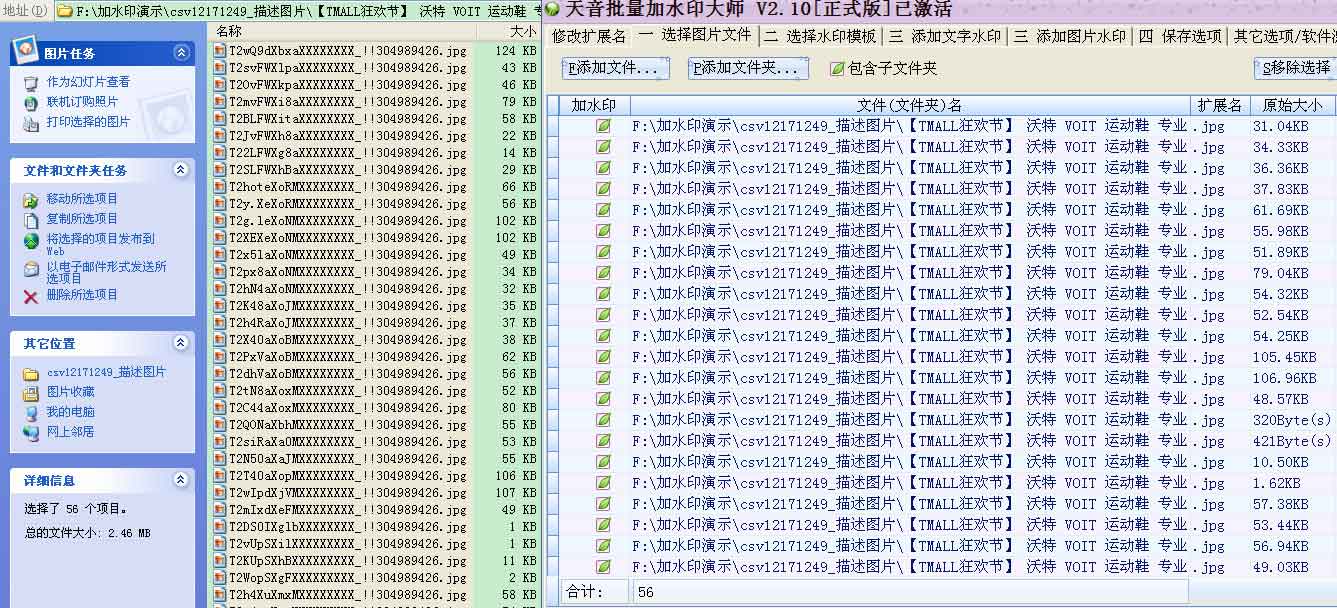Viewport: 1337px width, 608px height.
Task: Click the publish to Web globe icon
Action: tap(31, 240)
